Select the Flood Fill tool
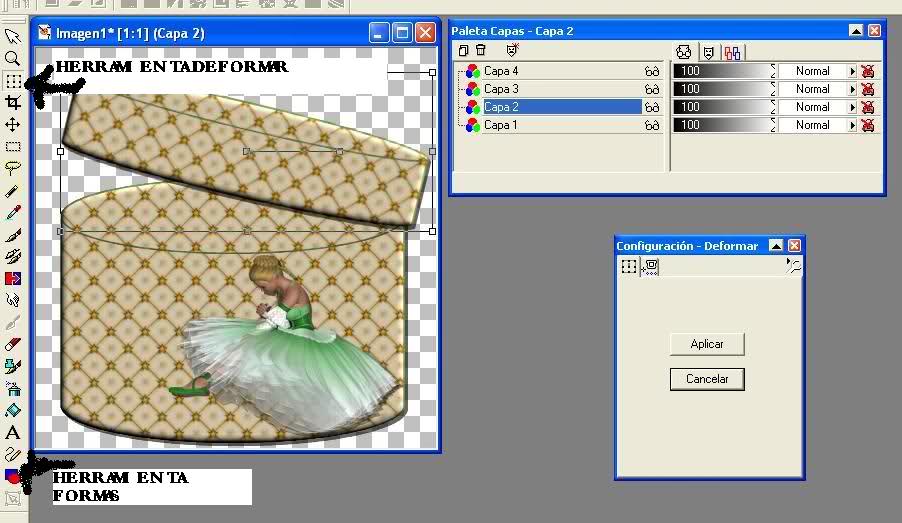The width and height of the screenshot is (902, 523). tap(13, 410)
